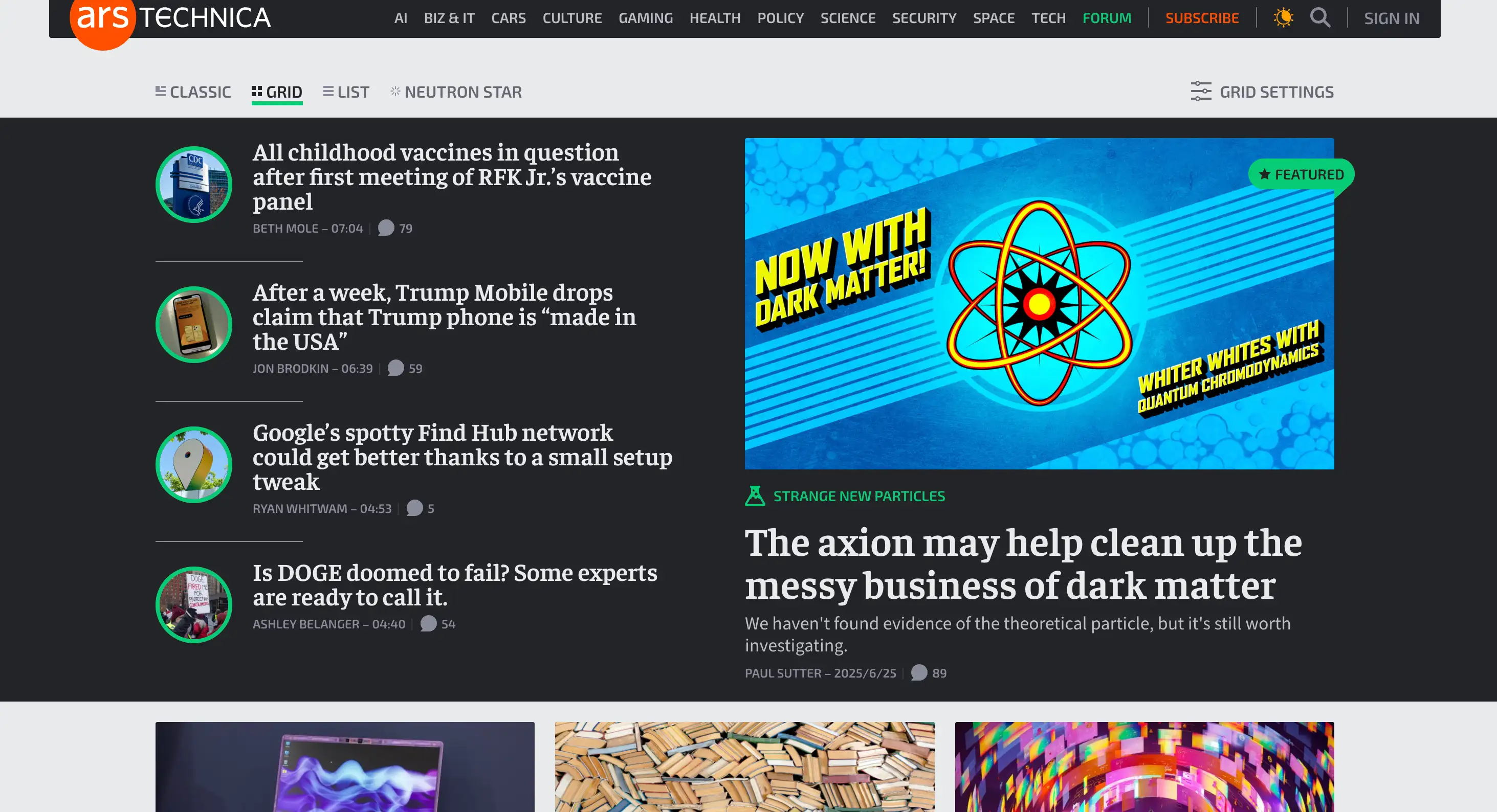Viewport: 1497px width, 812px height.
Task: Toggle the light/dark theme sun icon
Action: (1283, 18)
